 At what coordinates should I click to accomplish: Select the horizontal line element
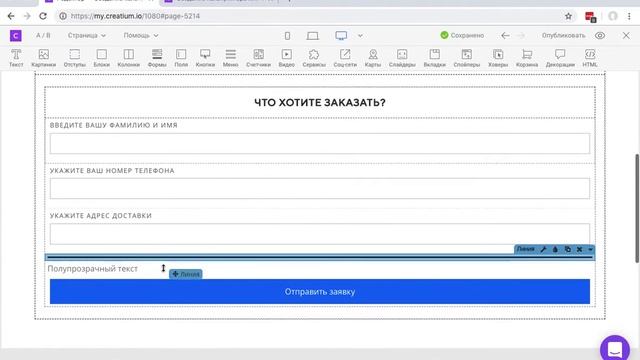tap(320, 257)
